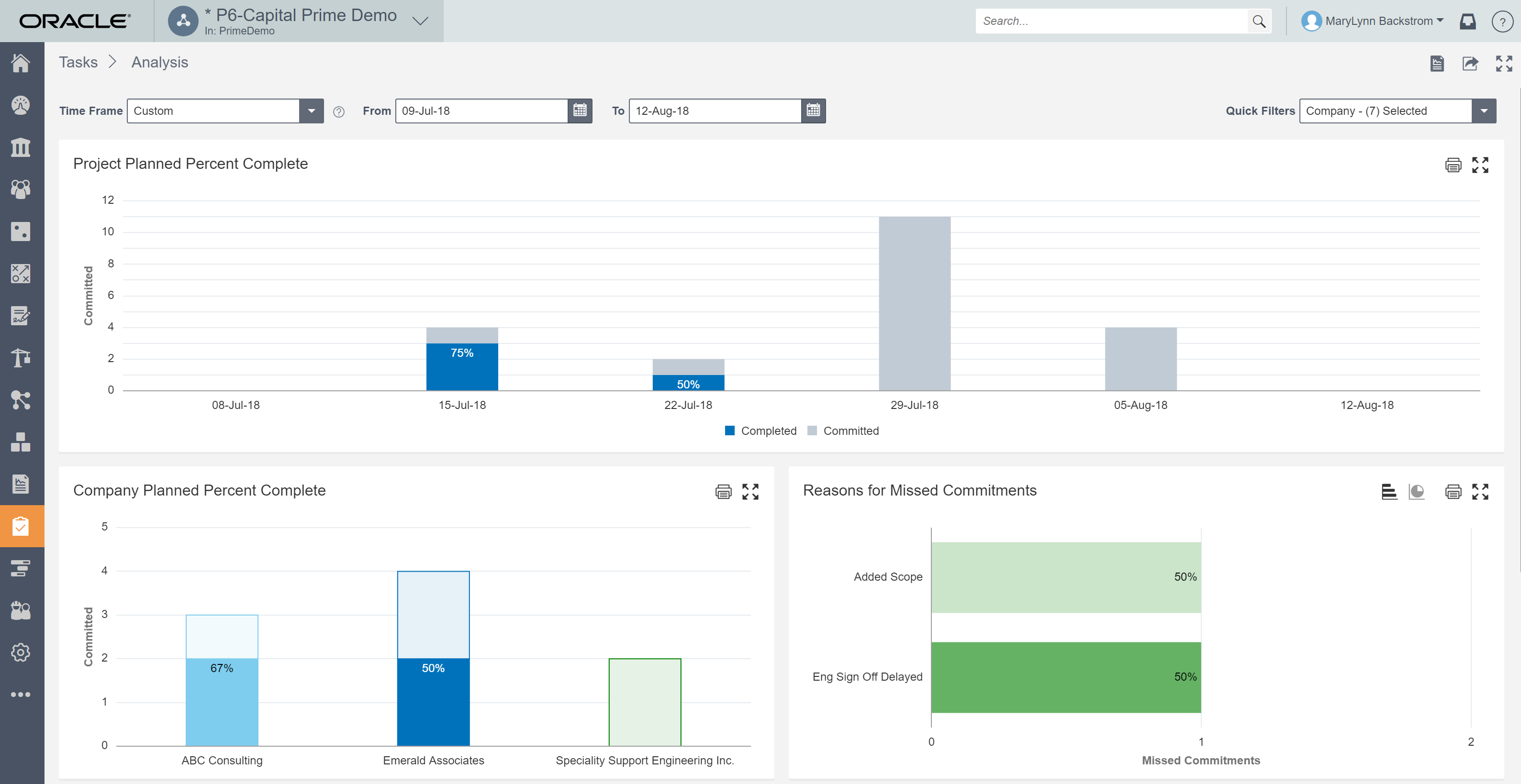Open the Settings gear icon in sidebar
1521x784 pixels.
coord(21,652)
